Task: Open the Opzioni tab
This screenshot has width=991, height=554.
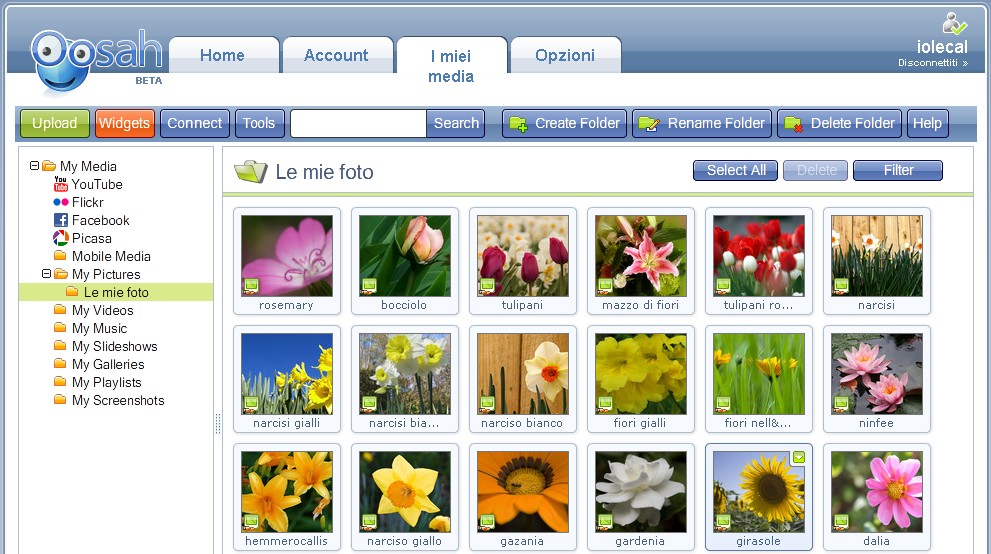Action: tap(565, 55)
